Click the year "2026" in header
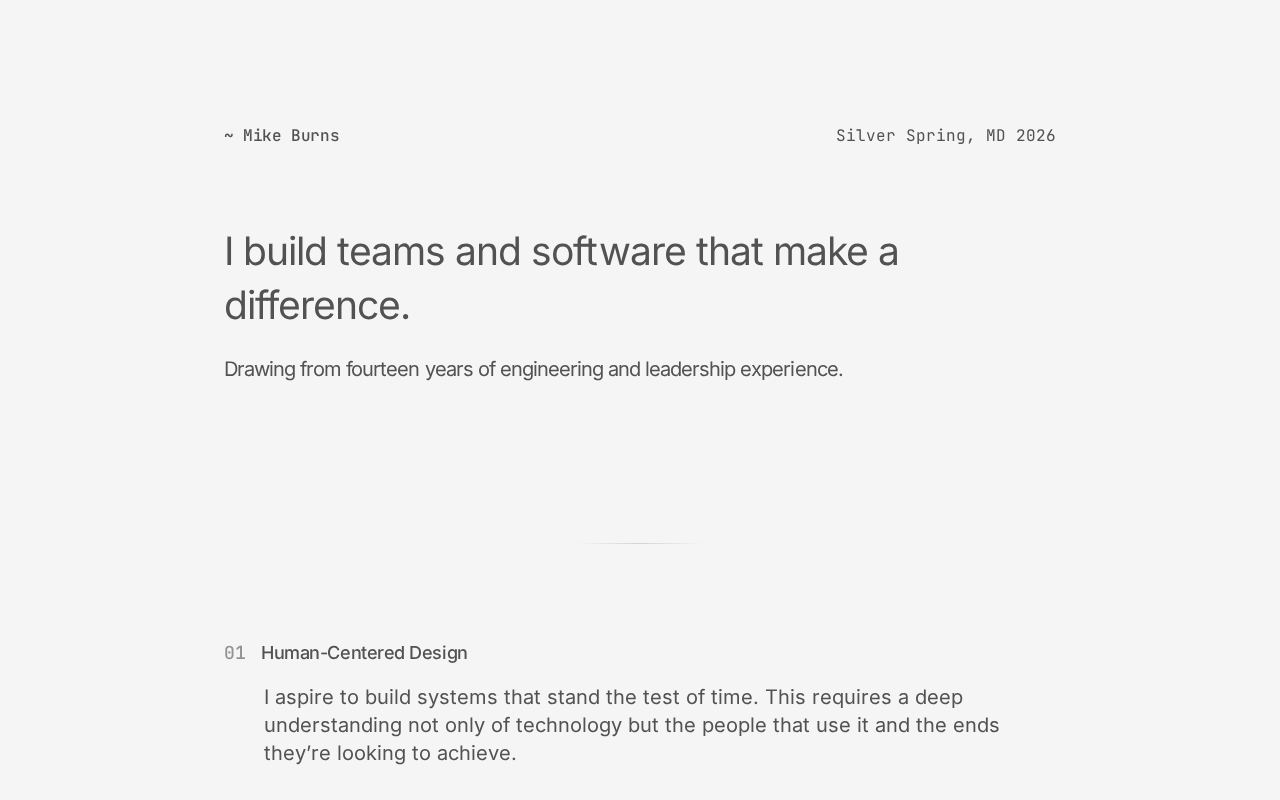Image resolution: width=1280 pixels, height=800 pixels. (x=1036, y=136)
